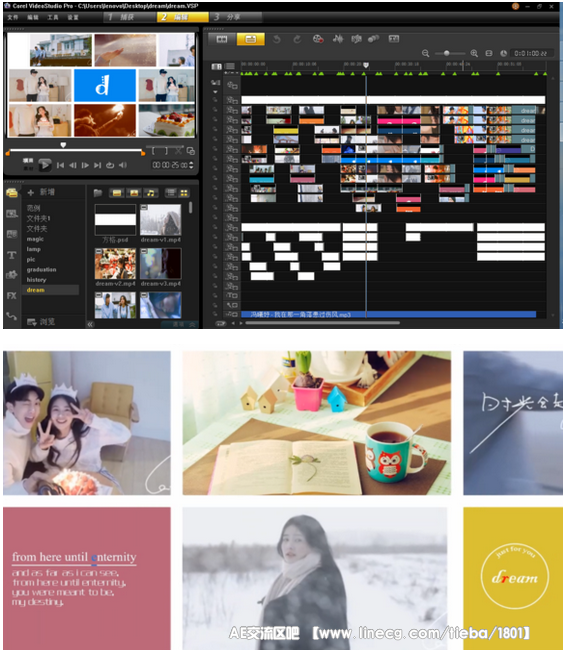Click the timecode up/down stepper
This screenshot has height=650, width=565.
coord(191,165)
